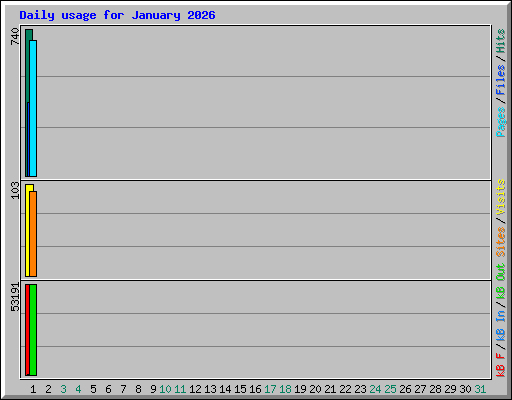Click day 22 on the x-axis
Image resolution: width=512 pixels, height=400 pixels.
[345, 389]
